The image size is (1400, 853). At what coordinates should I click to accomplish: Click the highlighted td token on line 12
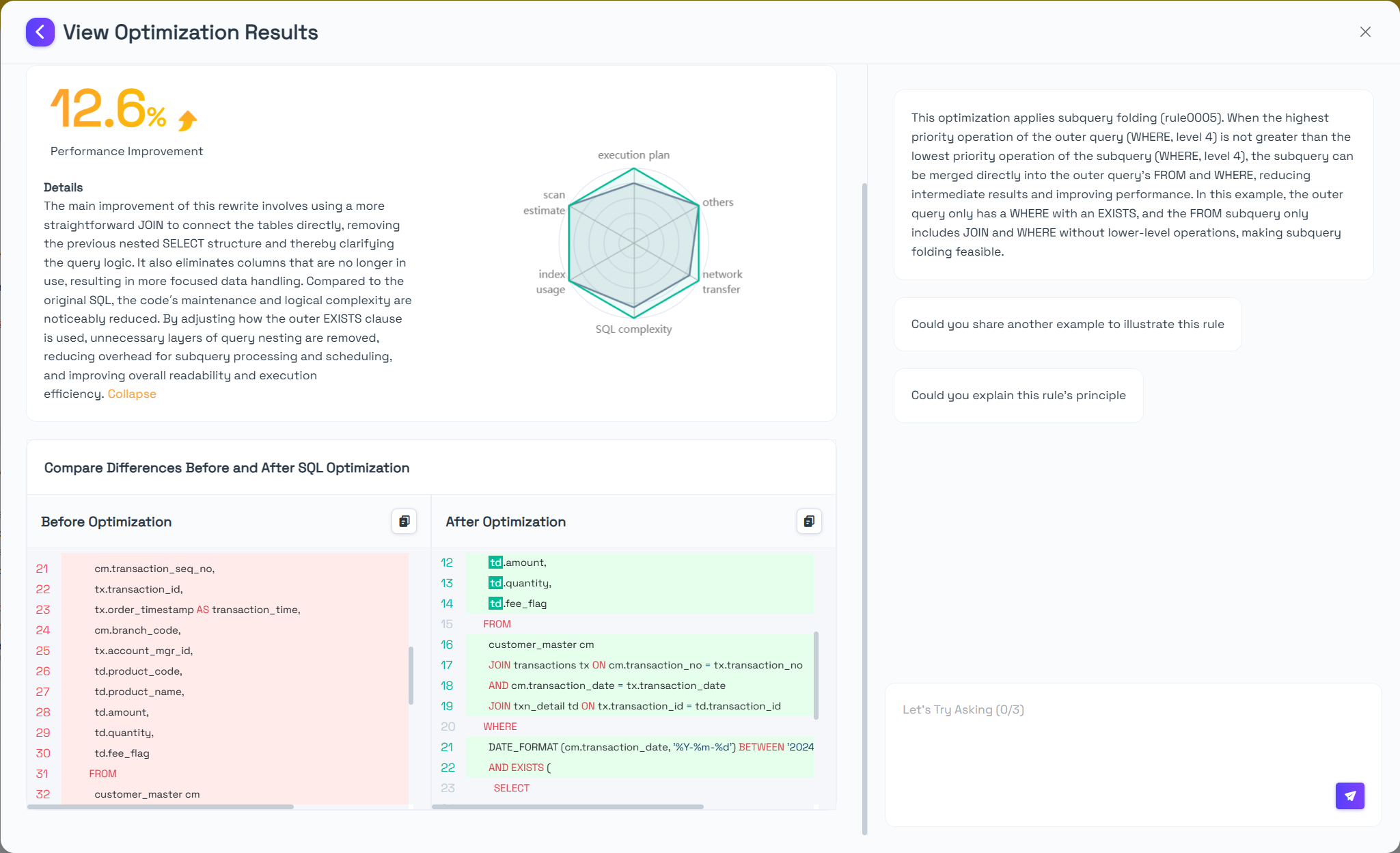point(494,562)
